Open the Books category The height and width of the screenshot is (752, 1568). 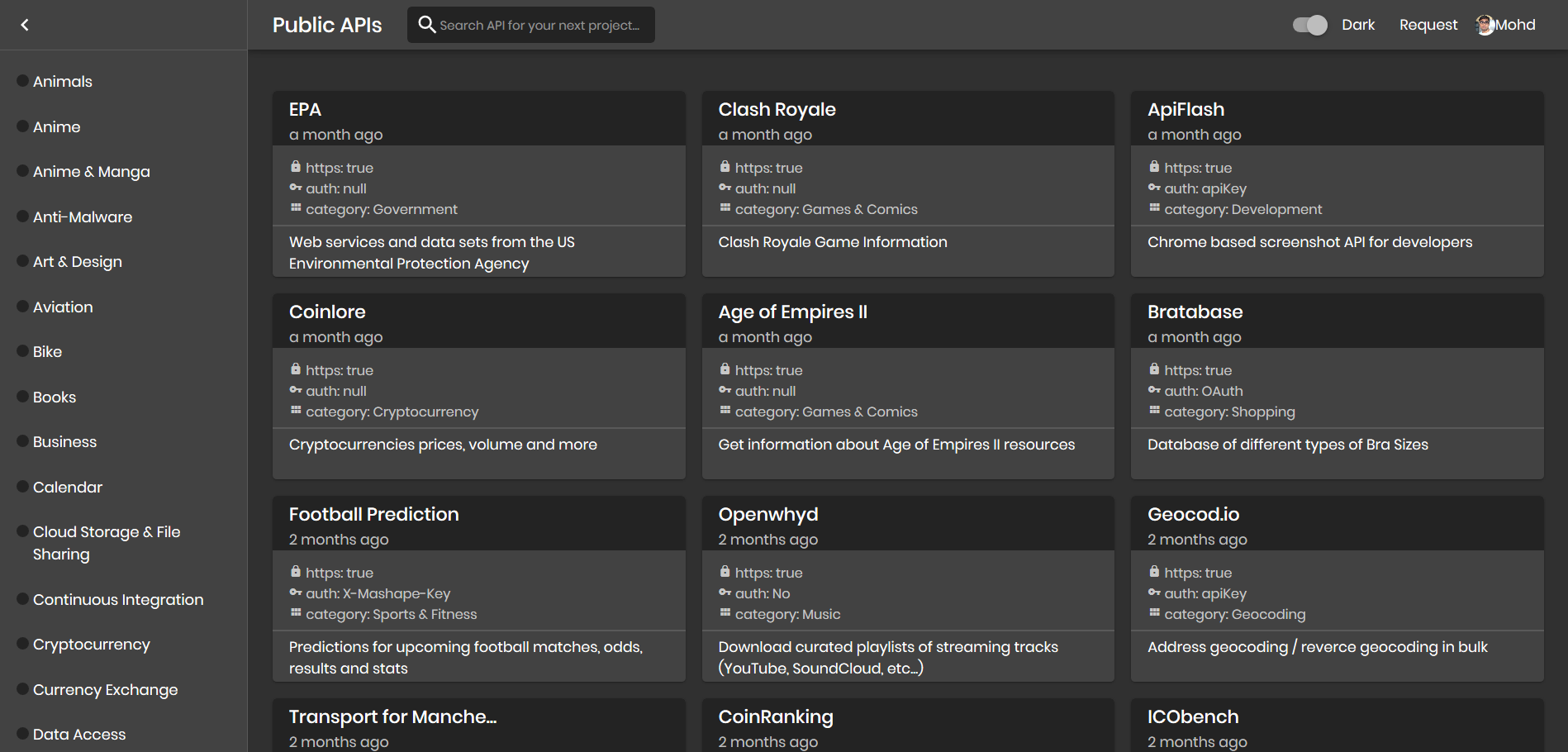point(55,397)
